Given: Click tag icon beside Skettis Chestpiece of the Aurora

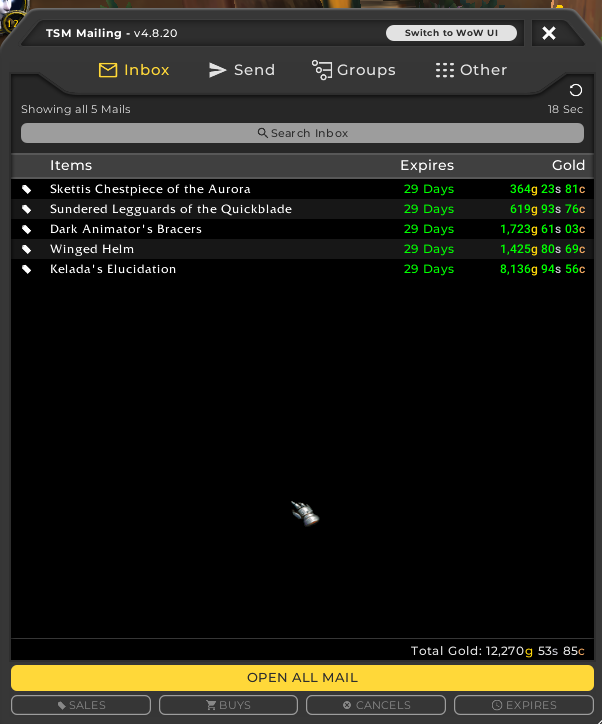Looking at the screenshot, I should coord(27,189).
